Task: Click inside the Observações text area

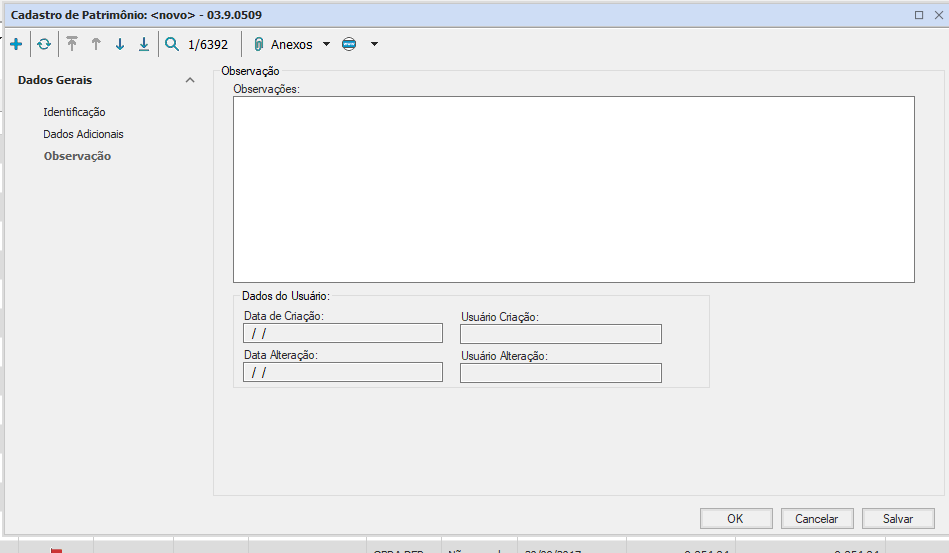Action: [573, 189]
